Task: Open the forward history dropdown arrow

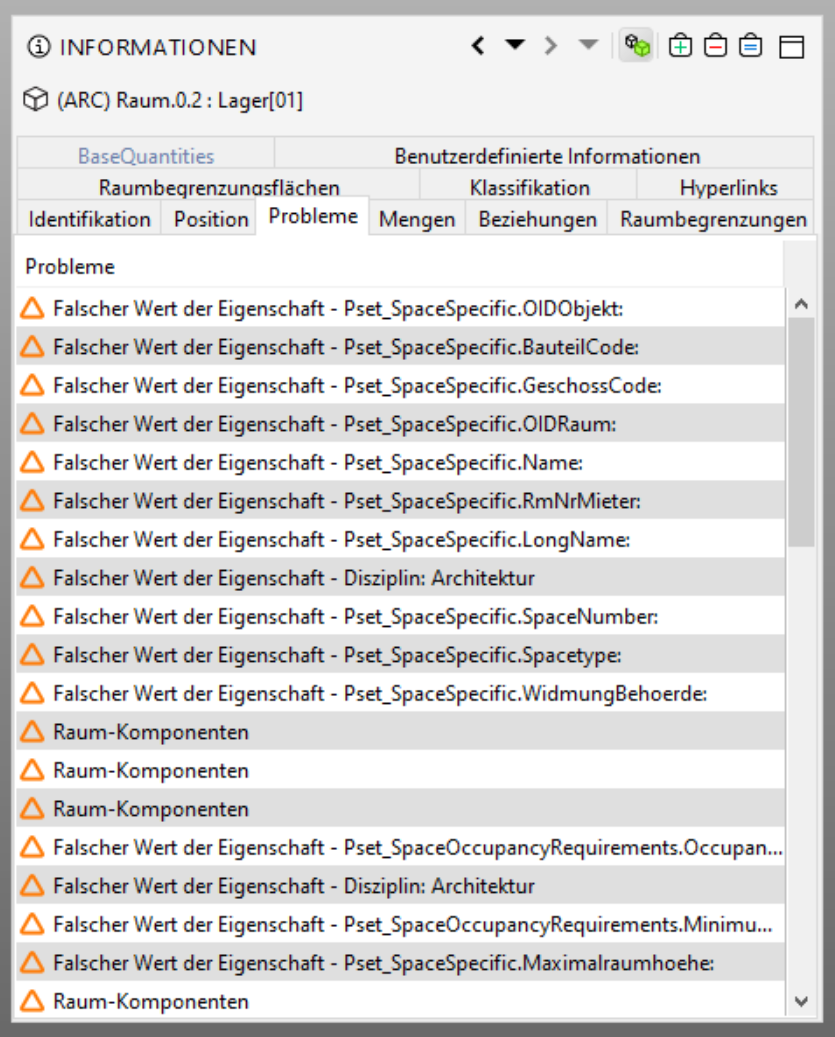Action: (x=588, y=45)
